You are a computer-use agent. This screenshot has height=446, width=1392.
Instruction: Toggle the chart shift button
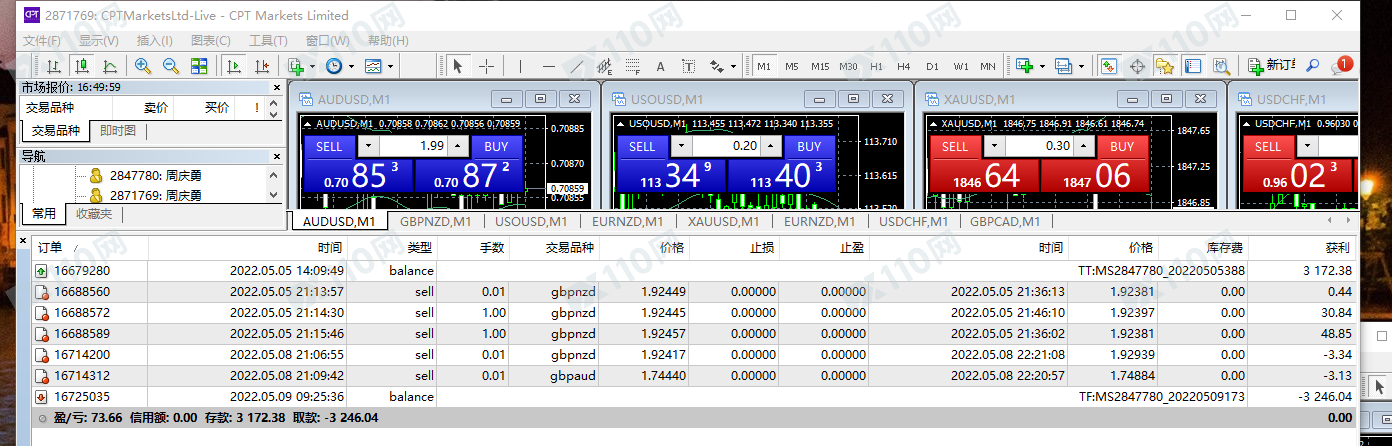pos(262,66)
